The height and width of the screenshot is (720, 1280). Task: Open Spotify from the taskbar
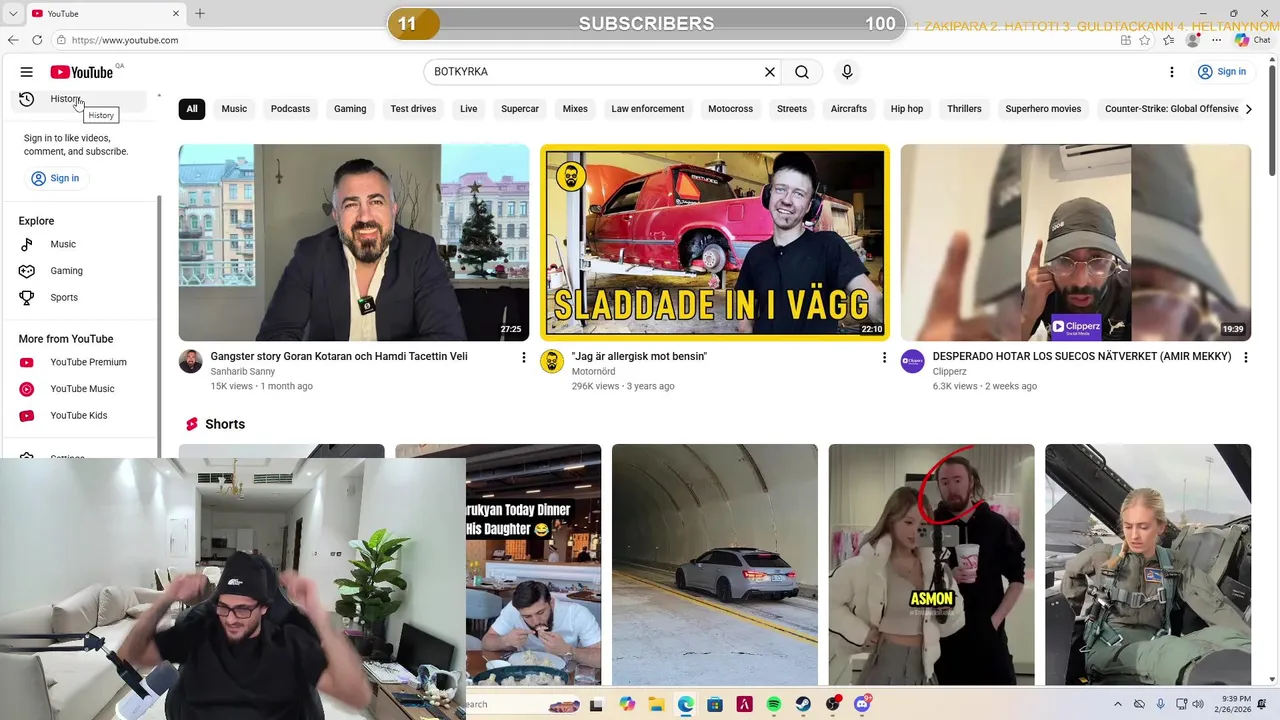[774, 705]
